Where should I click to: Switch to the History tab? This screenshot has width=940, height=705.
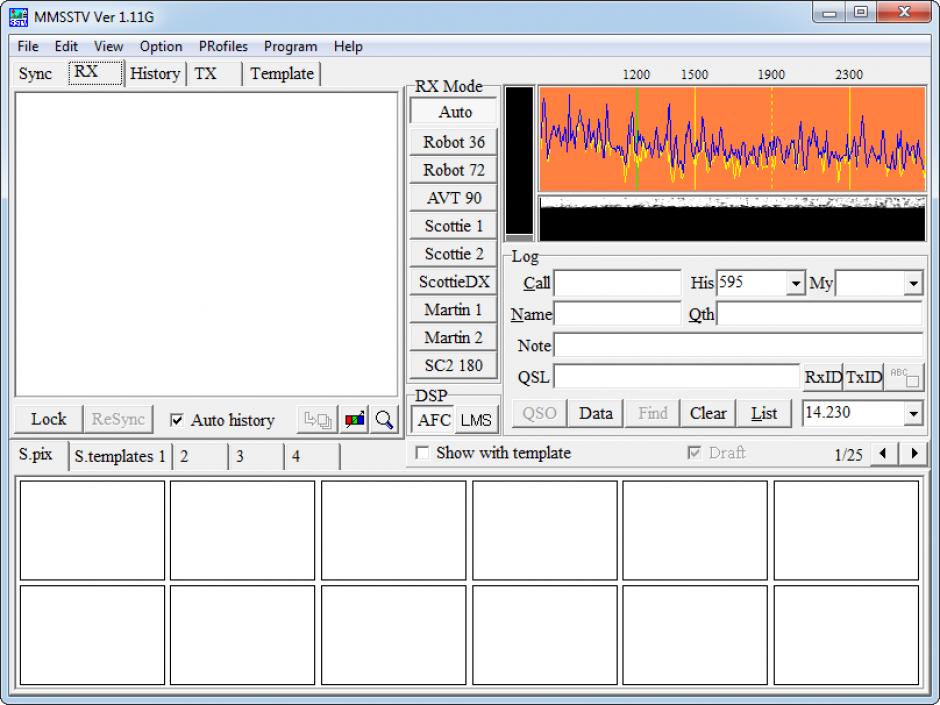pyautogui.click(x=155, y=74)
